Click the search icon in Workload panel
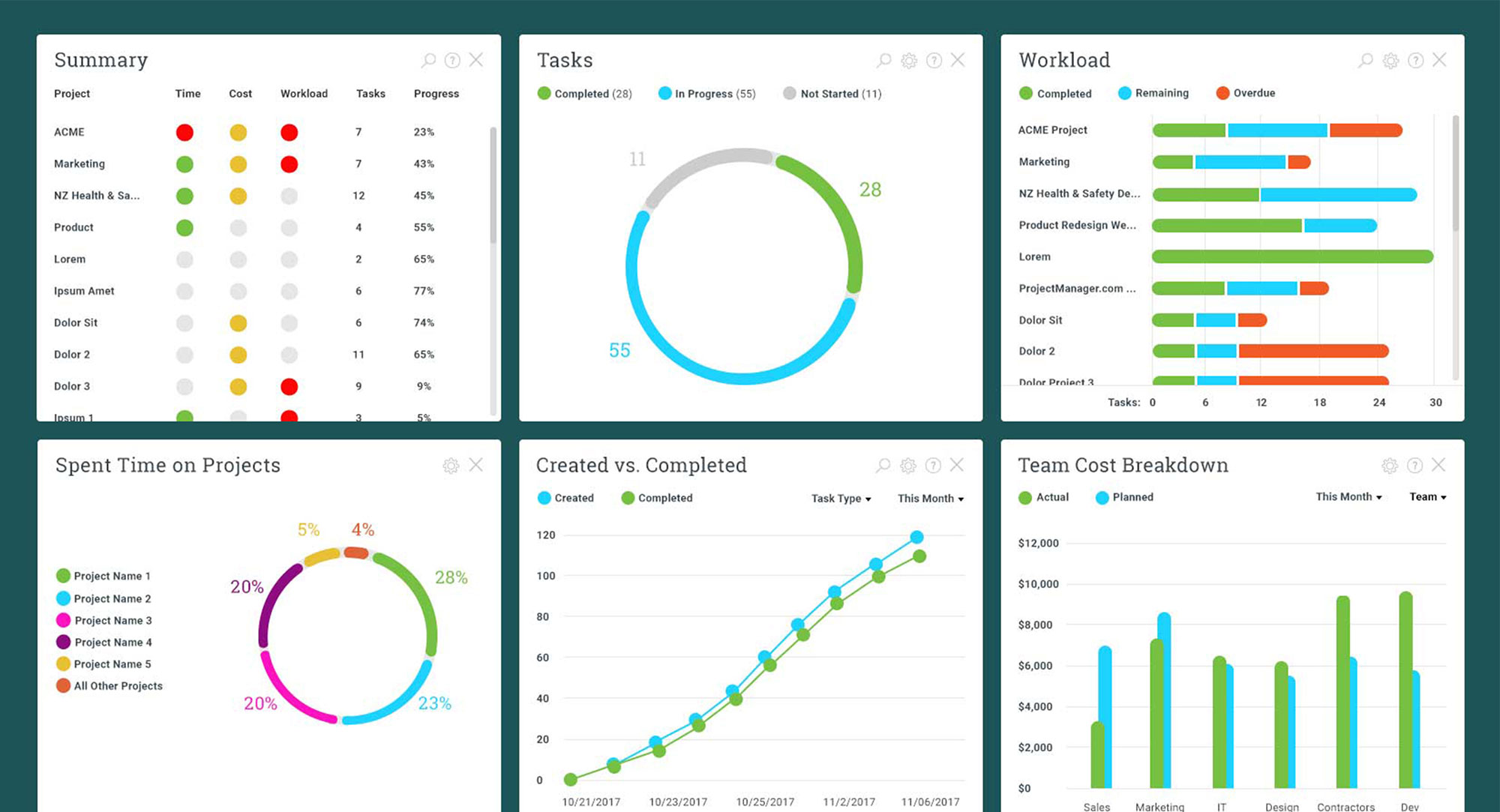1500x812 pixels. (1366, 60)
